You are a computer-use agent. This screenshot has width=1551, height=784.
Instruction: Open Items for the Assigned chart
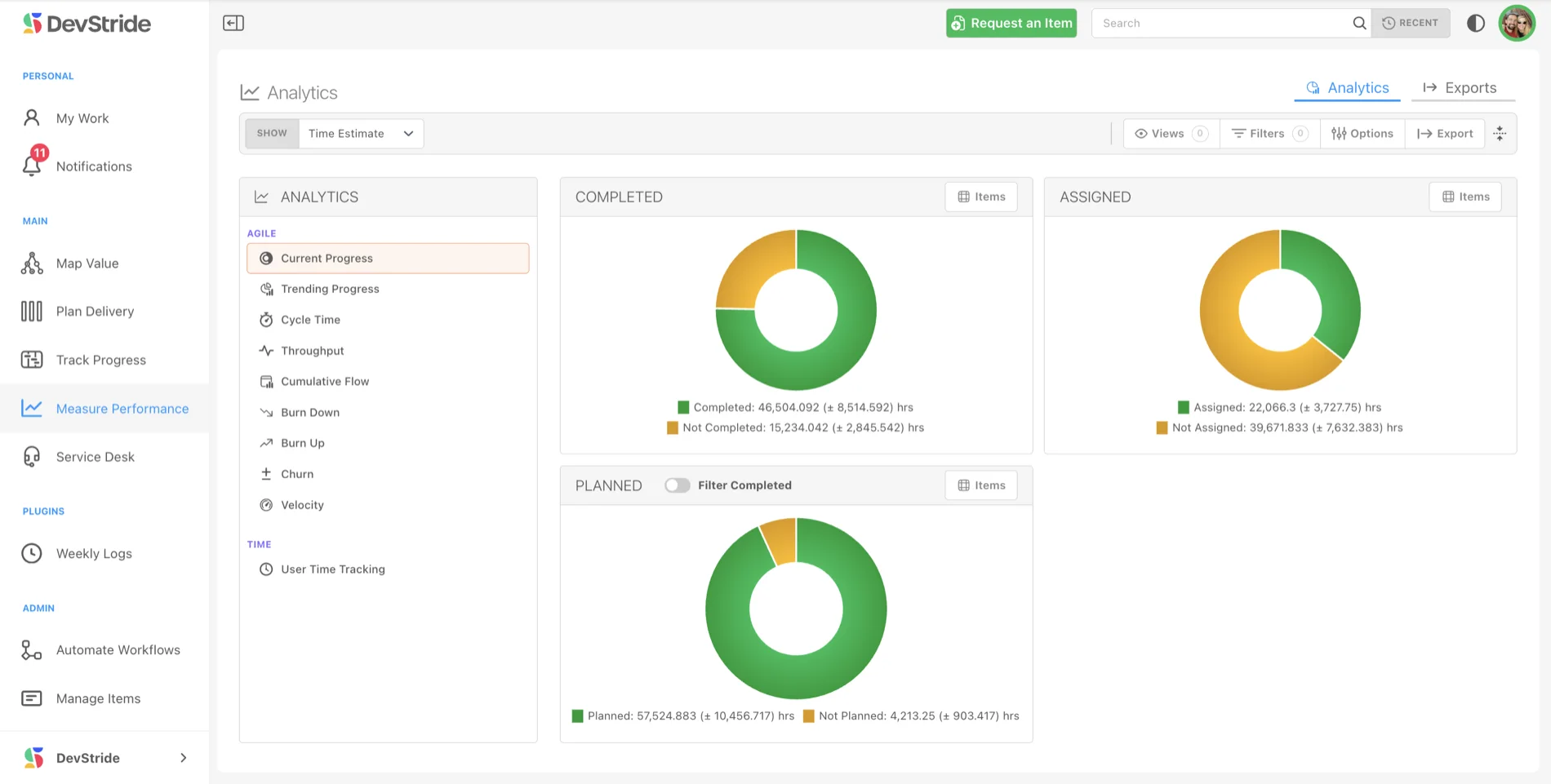tap(1465, 197)
